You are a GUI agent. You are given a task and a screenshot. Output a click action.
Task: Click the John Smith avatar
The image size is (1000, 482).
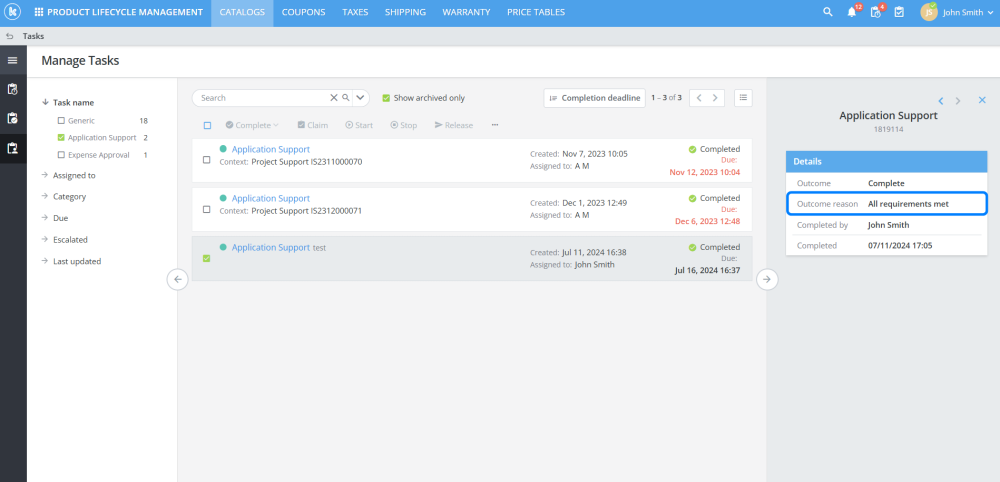click(929, 12)
